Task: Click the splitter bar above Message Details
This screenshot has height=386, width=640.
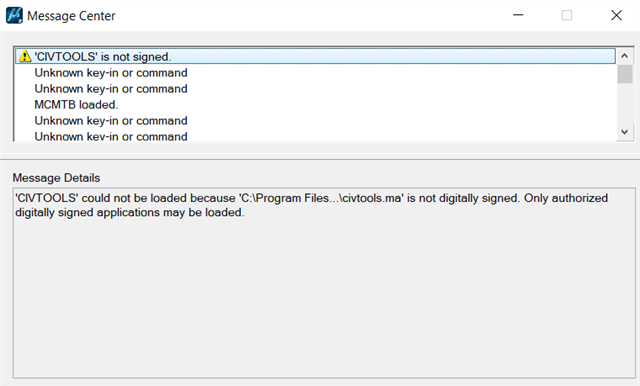Action: pyautogui.click(x=320, y=157)
